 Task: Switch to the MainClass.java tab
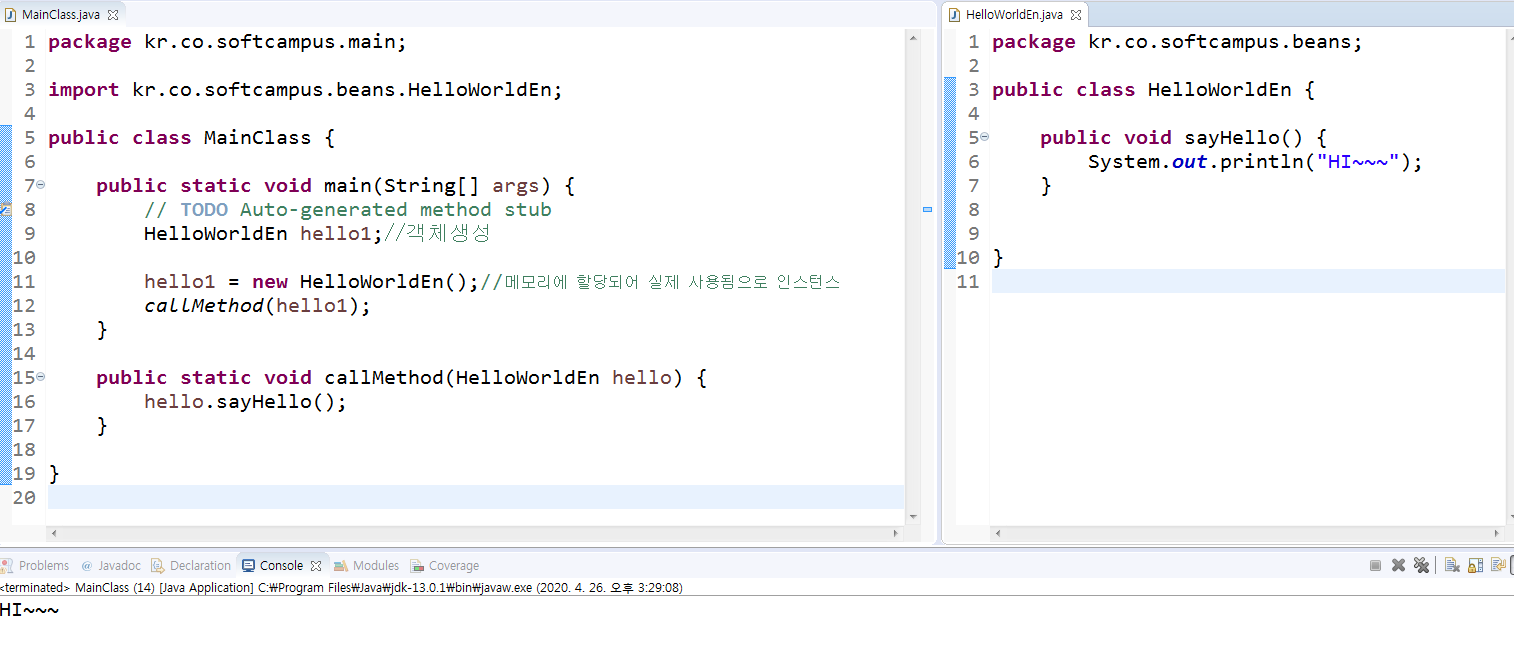coord(63,15)
